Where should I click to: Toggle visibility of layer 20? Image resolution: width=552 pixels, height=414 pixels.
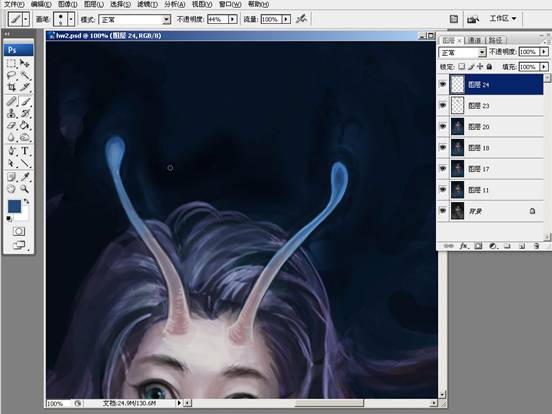click(x=443, y=126)
